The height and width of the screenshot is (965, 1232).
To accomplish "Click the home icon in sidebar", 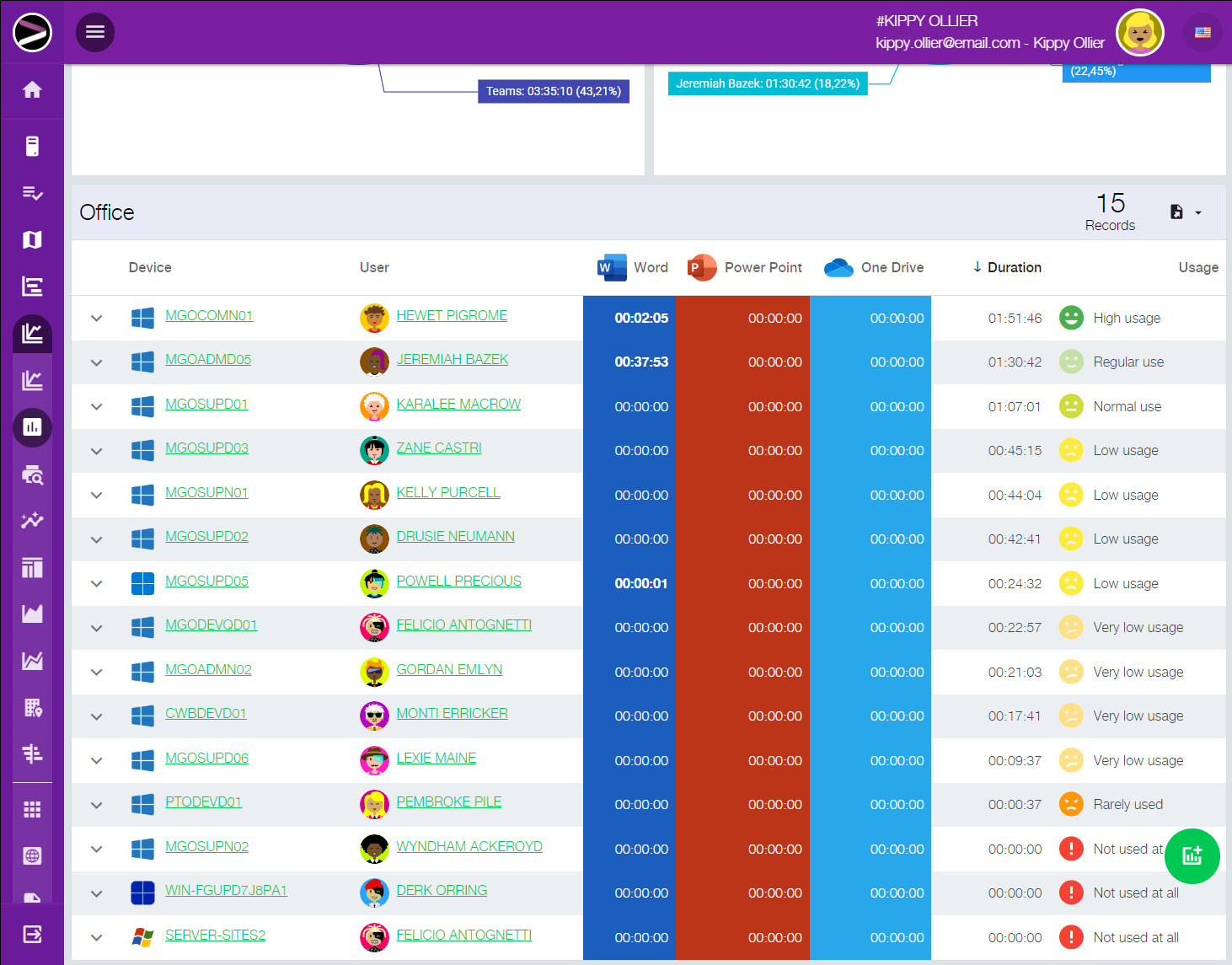I will click(32, 90).
